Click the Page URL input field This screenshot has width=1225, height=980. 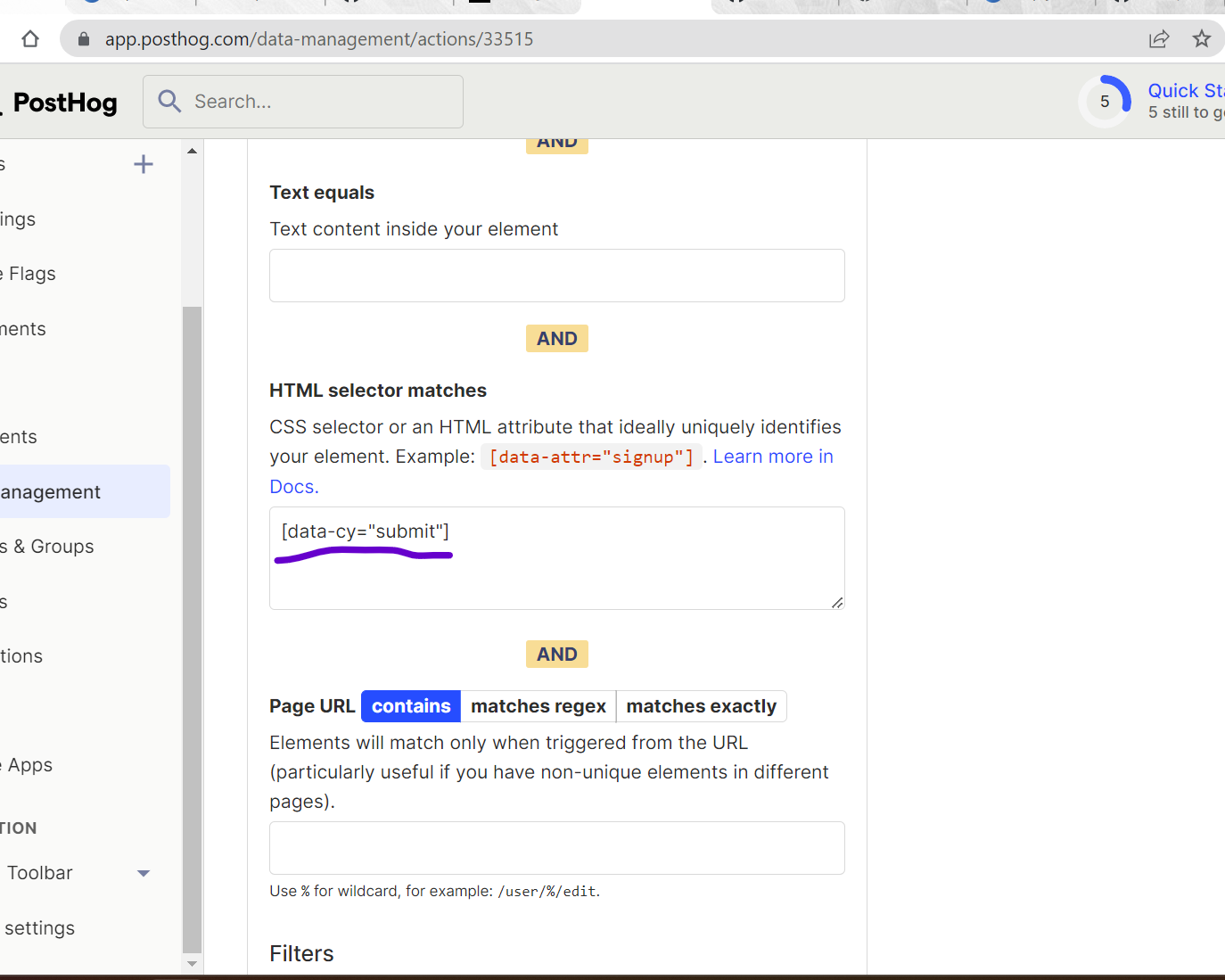557,848
